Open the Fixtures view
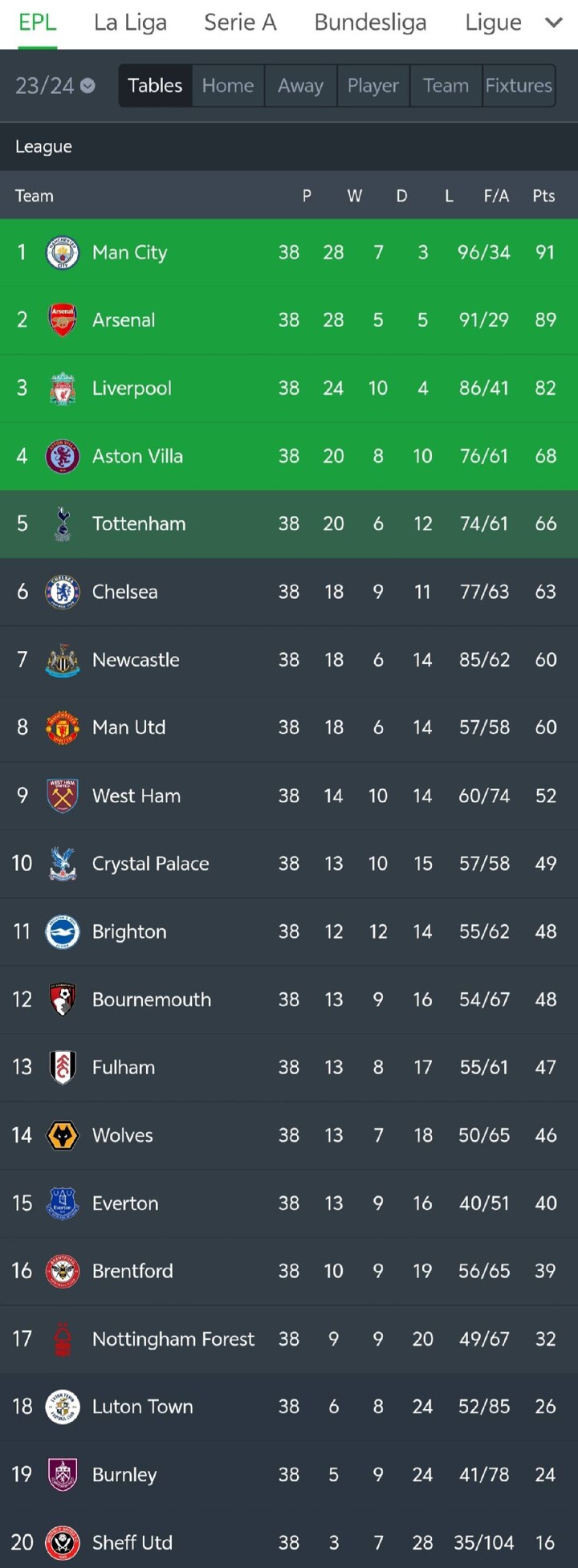This screenshot has width=578, height=1568. [519, 86]
